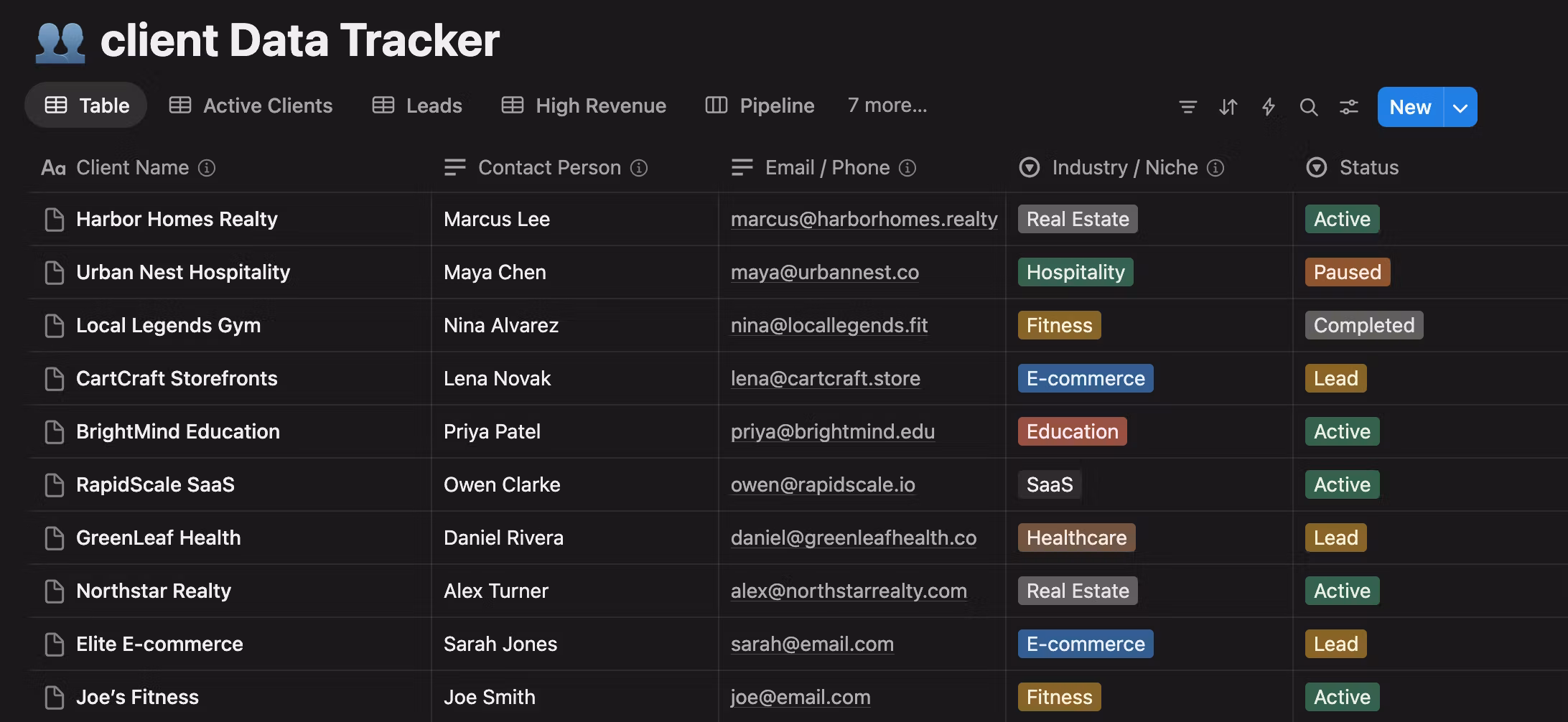1568x722 pixels.
Task: Open Status select for Harbor Homes Realty
Action: point(1342,219)
